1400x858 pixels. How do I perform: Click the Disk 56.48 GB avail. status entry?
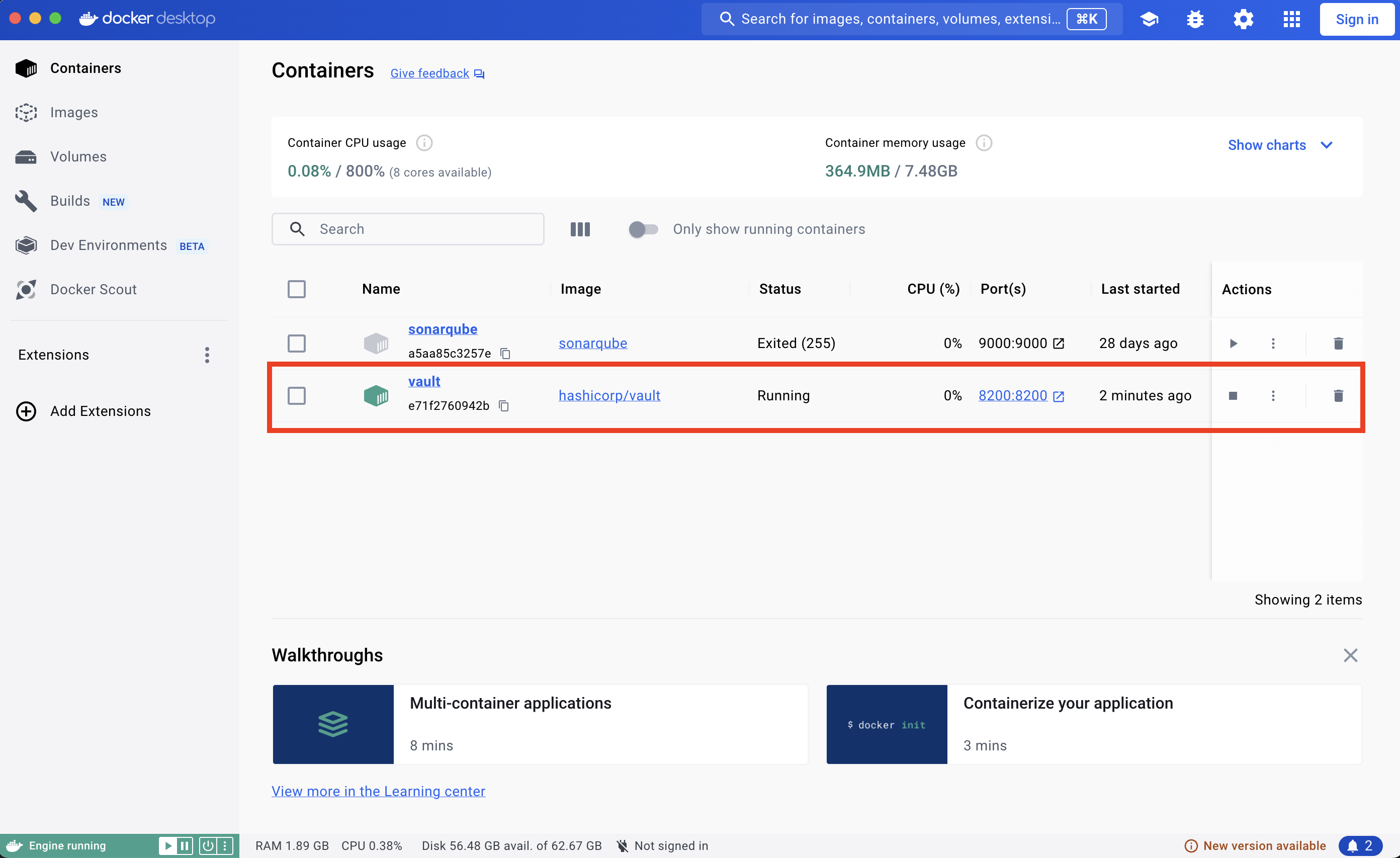click(511, 846)
